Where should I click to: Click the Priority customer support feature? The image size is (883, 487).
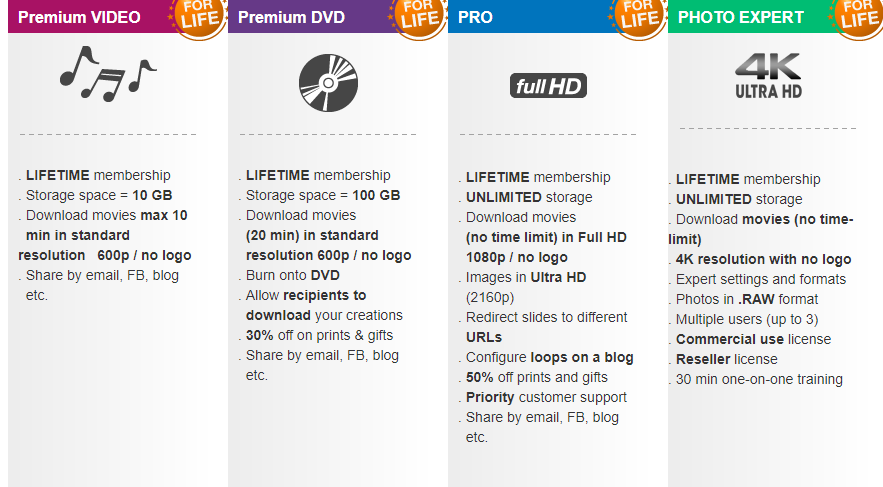[546, 397]
